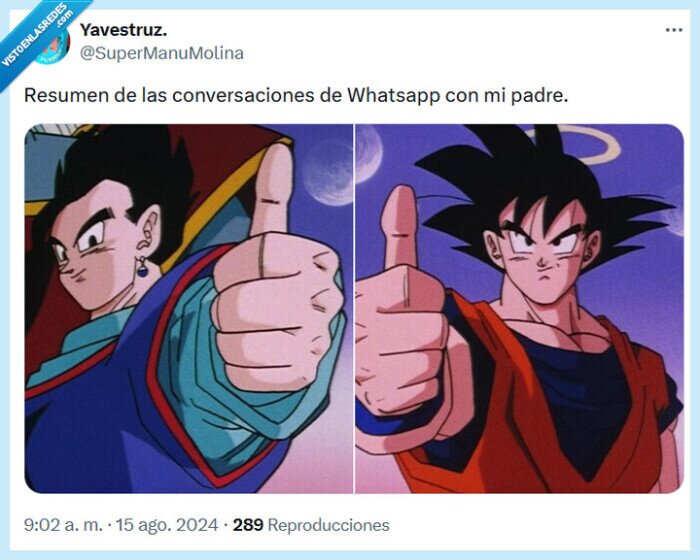Click the blue earring in the left image
The image size is (700, 560).
click(142, 267)
